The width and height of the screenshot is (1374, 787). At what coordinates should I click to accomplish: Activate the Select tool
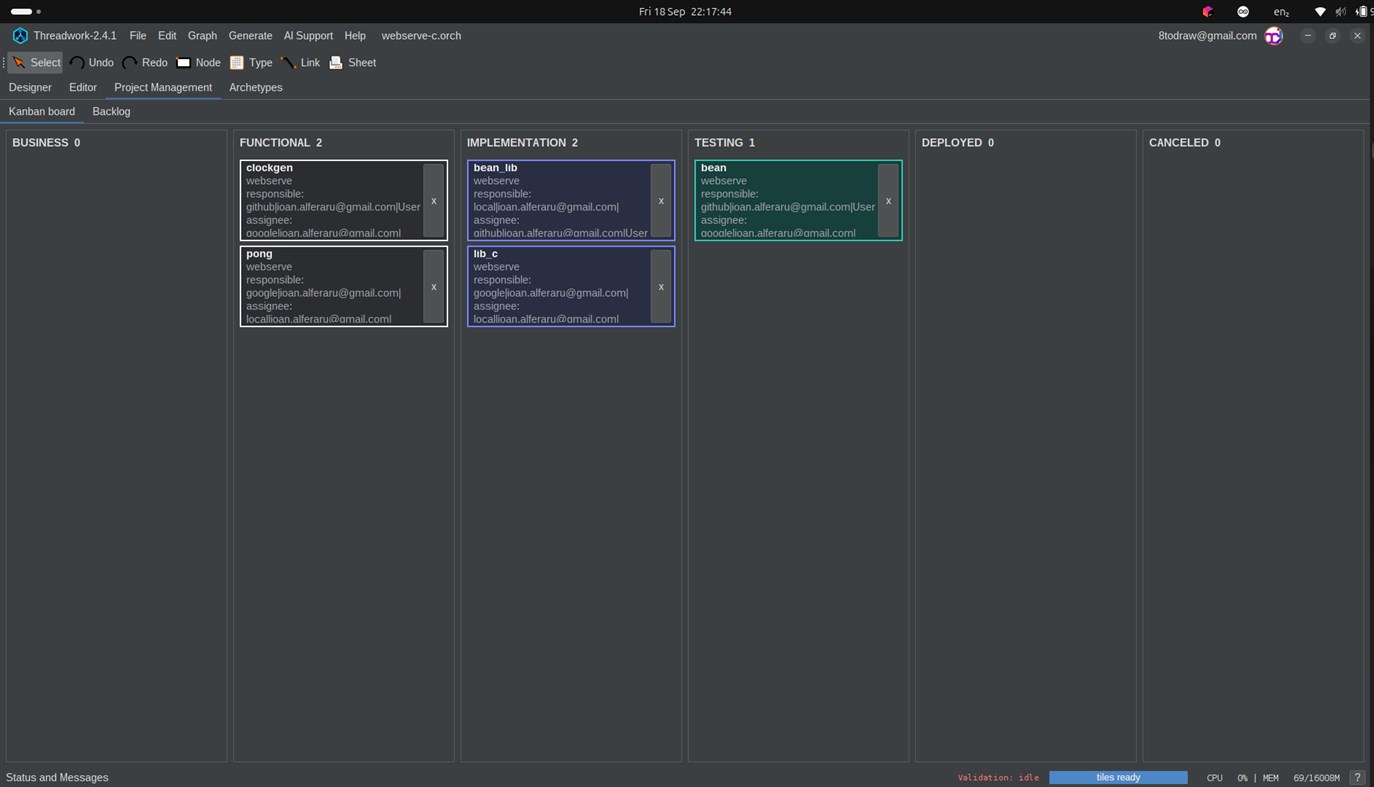[35, 62]
